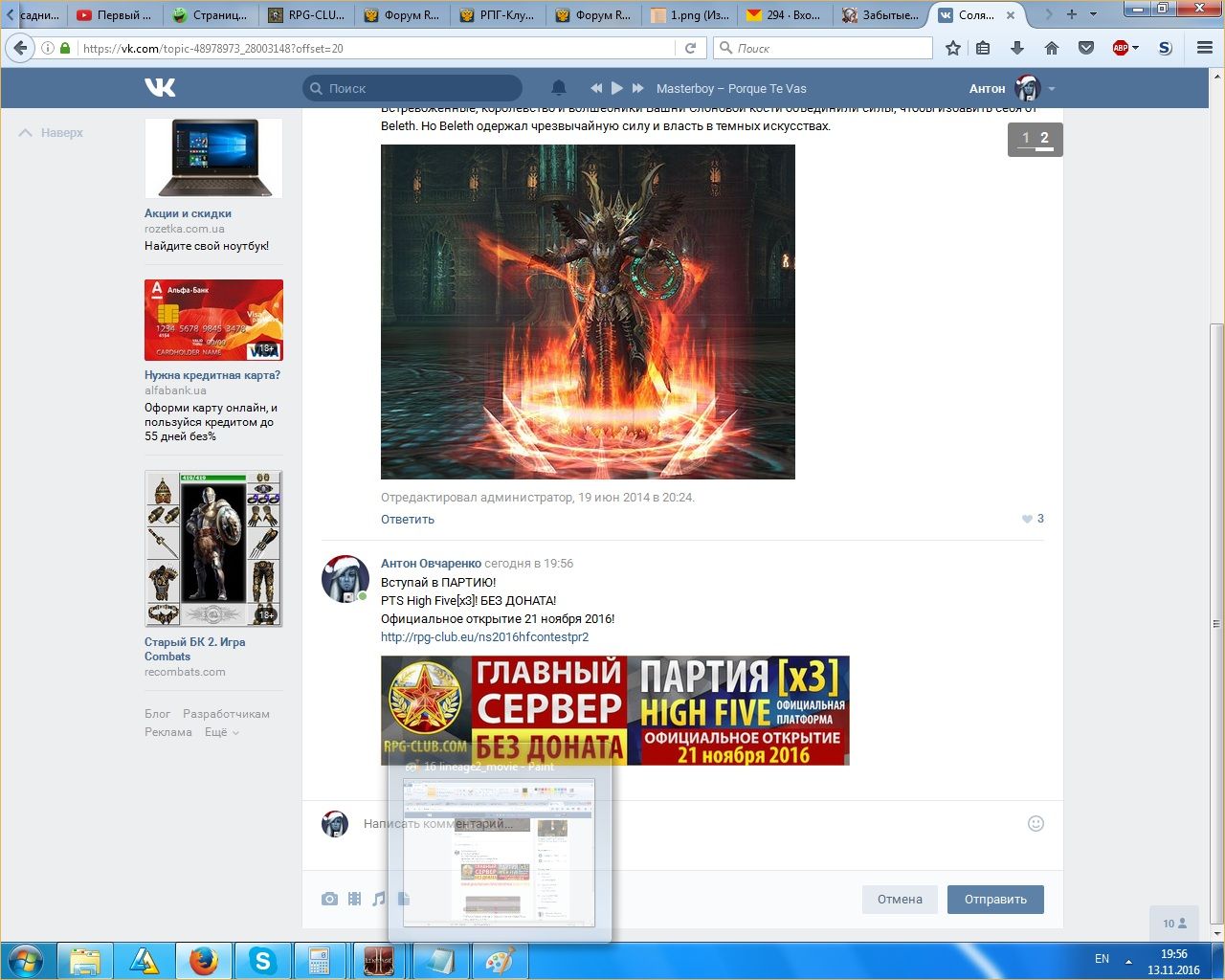
Task: Switch to the RPG-CLU... tab
Action: coord(306,14)
